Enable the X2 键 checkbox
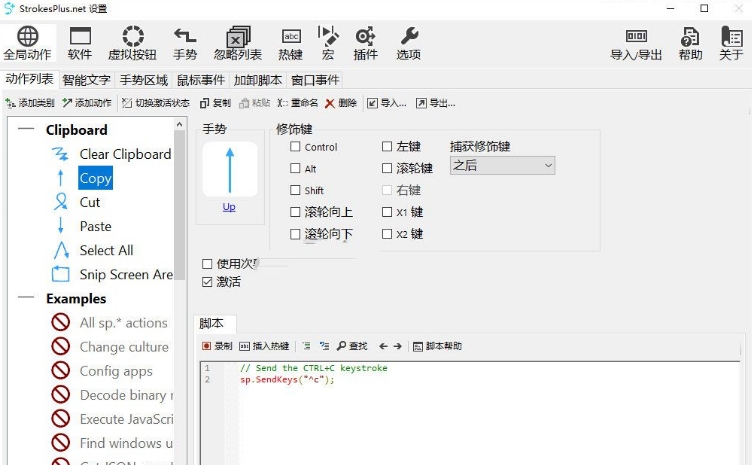 tap(387, 234)
